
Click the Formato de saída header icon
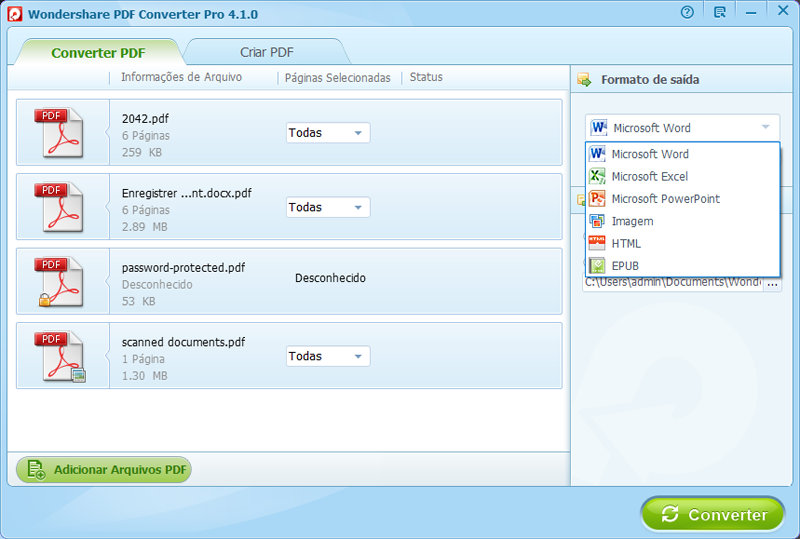[x=585, y=80]
